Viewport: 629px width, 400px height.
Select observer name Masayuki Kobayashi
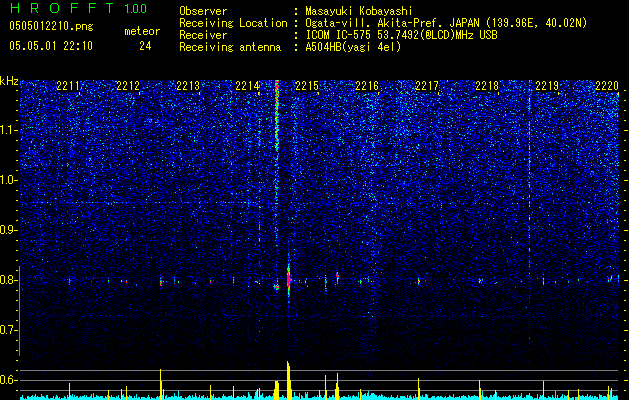click(x=359, y=11)
